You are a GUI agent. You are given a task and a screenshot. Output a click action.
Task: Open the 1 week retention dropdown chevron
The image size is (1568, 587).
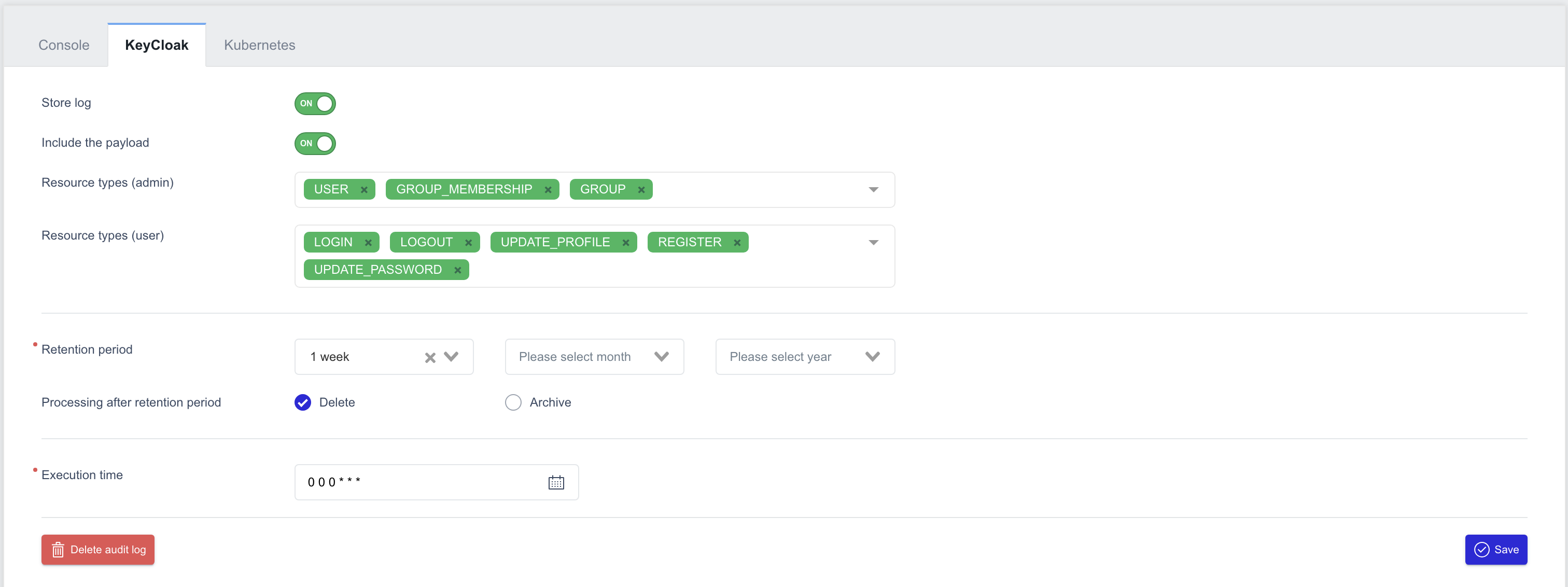tap(451, 357)
